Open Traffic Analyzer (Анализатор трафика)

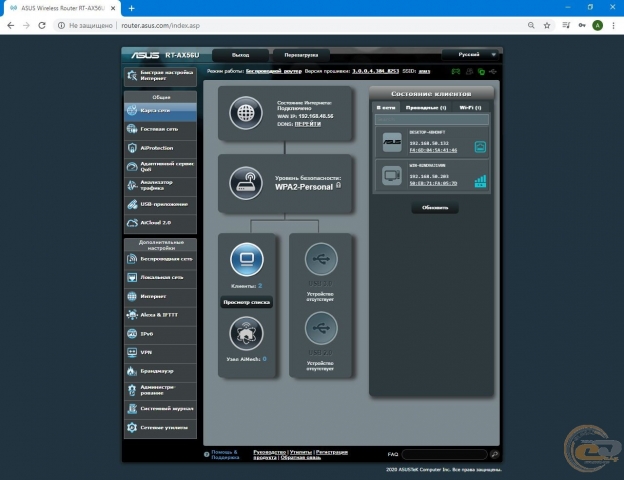(160, 185)
